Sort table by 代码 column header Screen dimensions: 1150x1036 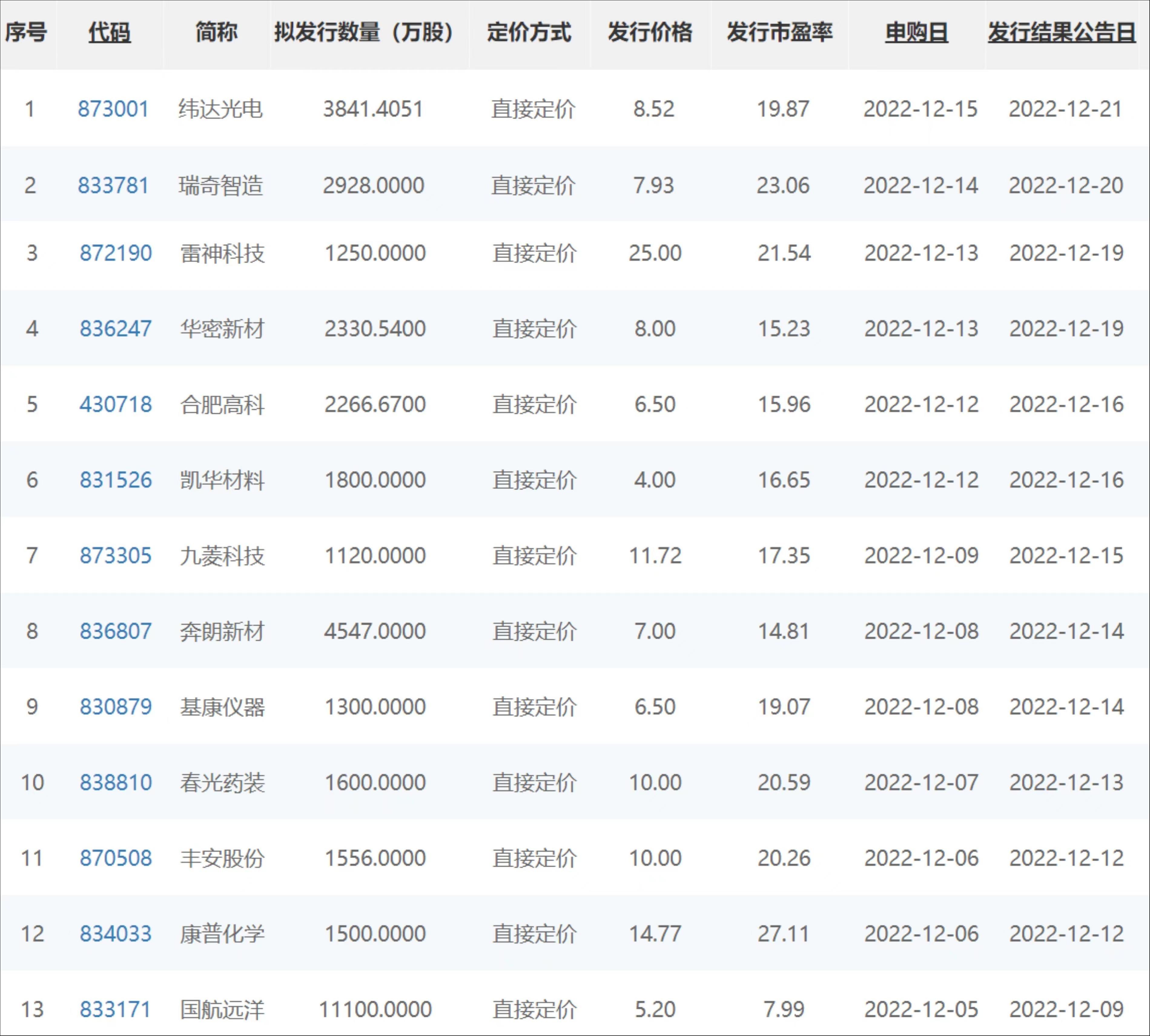109,32
